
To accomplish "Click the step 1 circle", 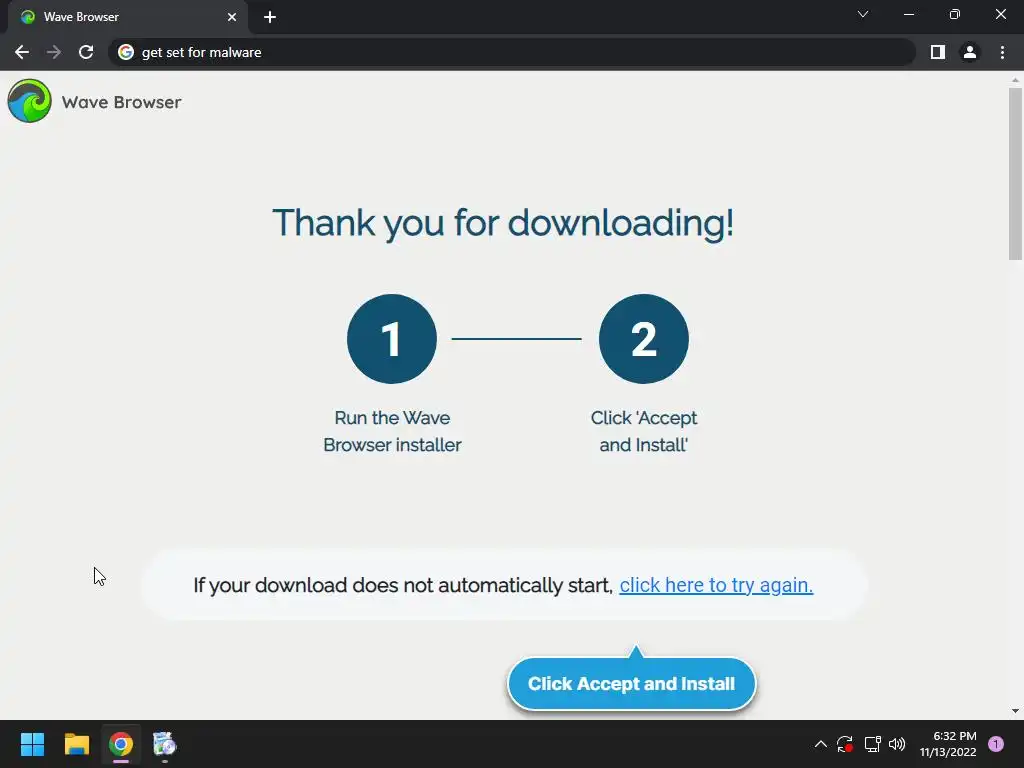I will click(x=392, y=339).
